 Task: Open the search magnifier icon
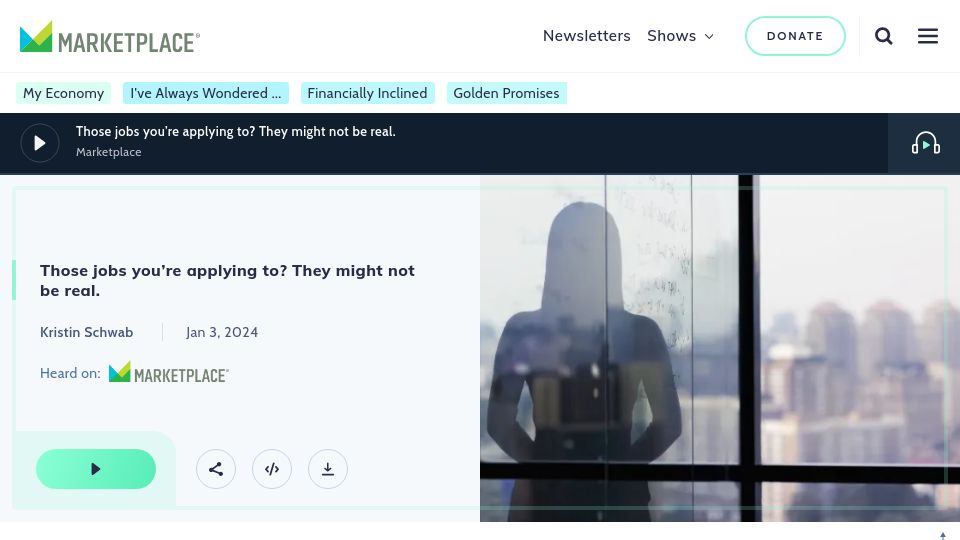(x=883, y=36)
